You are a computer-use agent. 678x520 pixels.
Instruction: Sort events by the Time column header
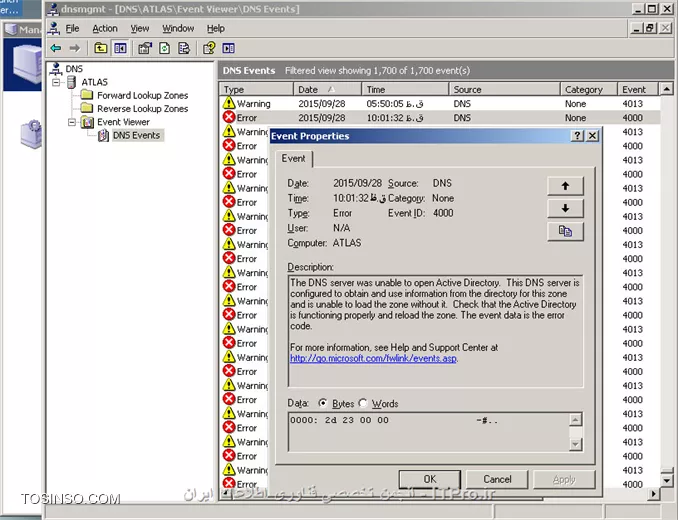coord(405,89)
